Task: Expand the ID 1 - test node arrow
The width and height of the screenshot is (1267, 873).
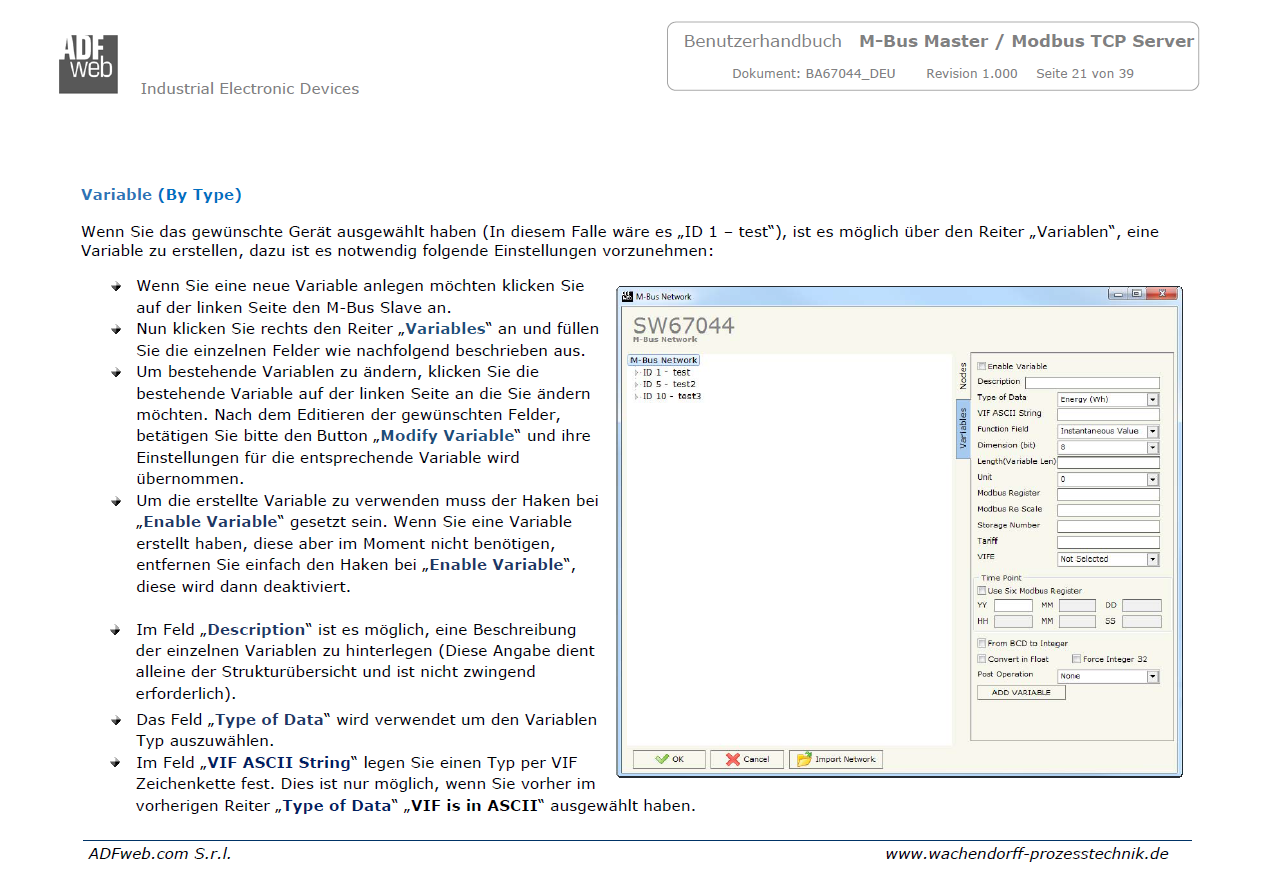Action: point(636,373)
